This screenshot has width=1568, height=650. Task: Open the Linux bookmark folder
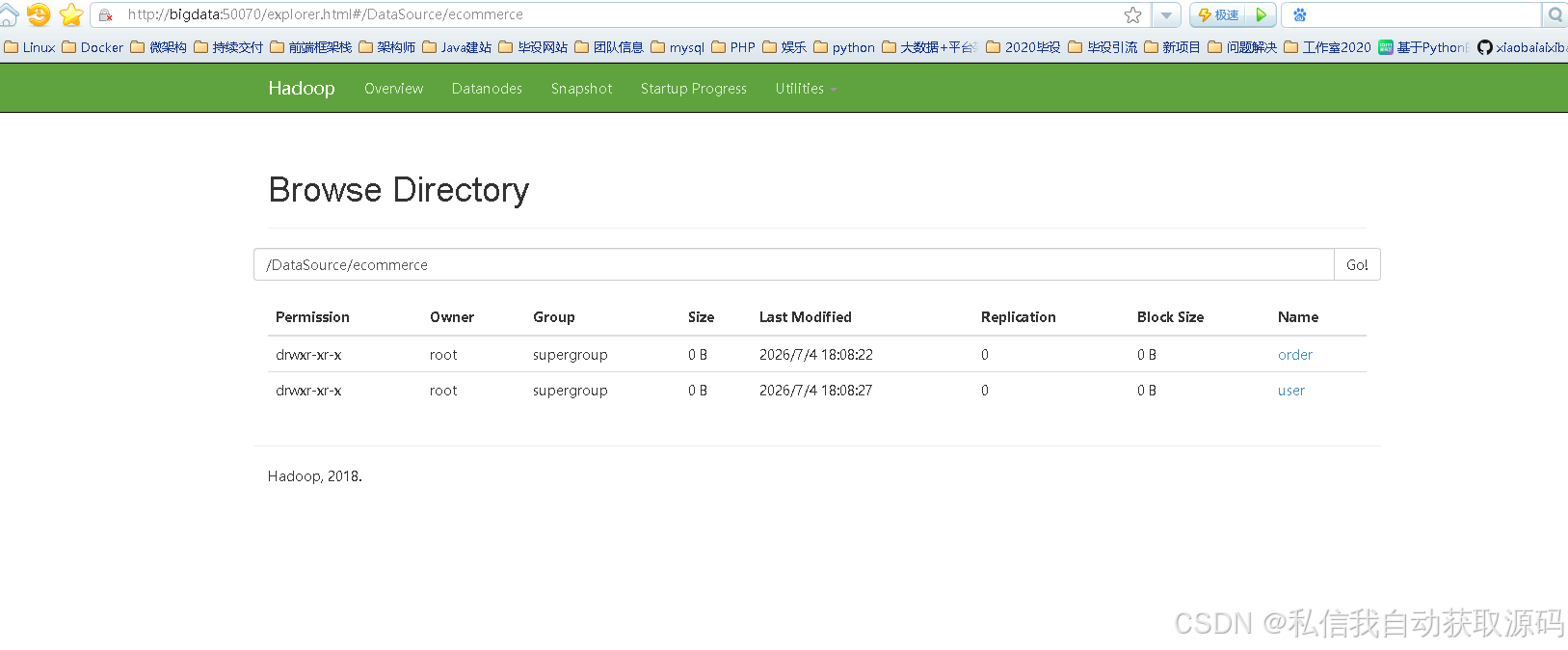point(30,47)
